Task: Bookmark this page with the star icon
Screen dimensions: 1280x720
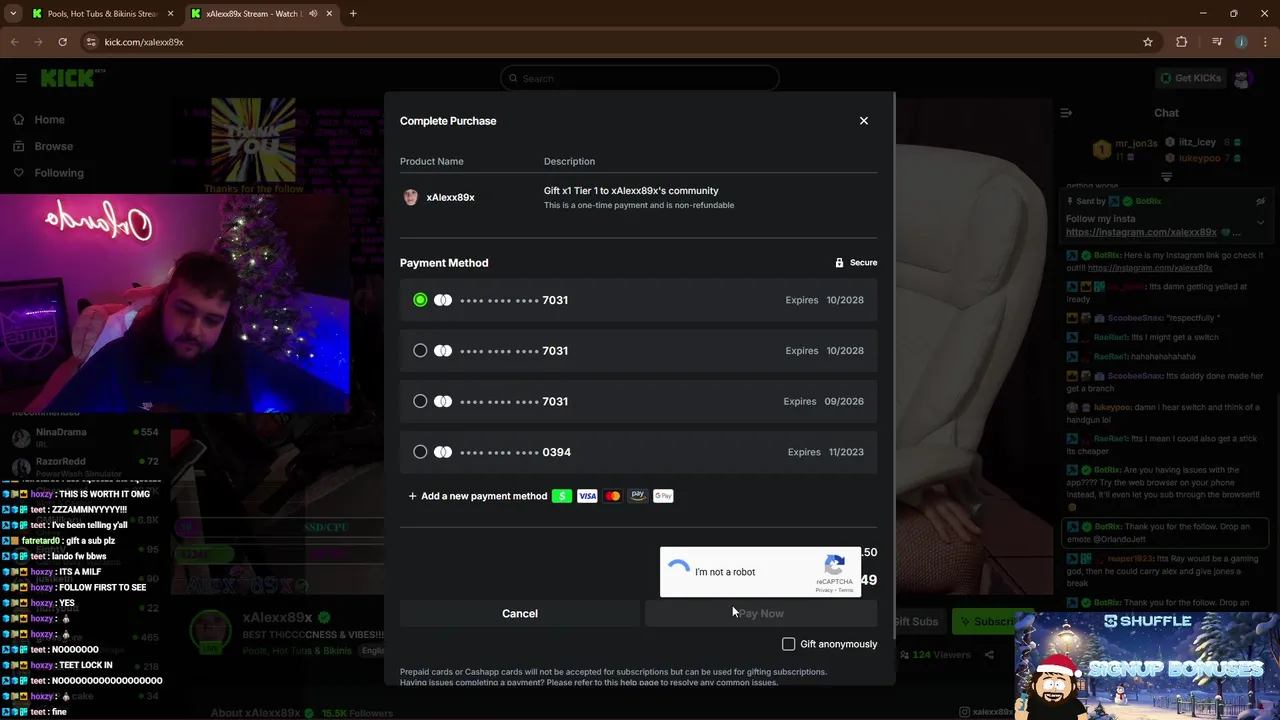Action: point(1148,42)
